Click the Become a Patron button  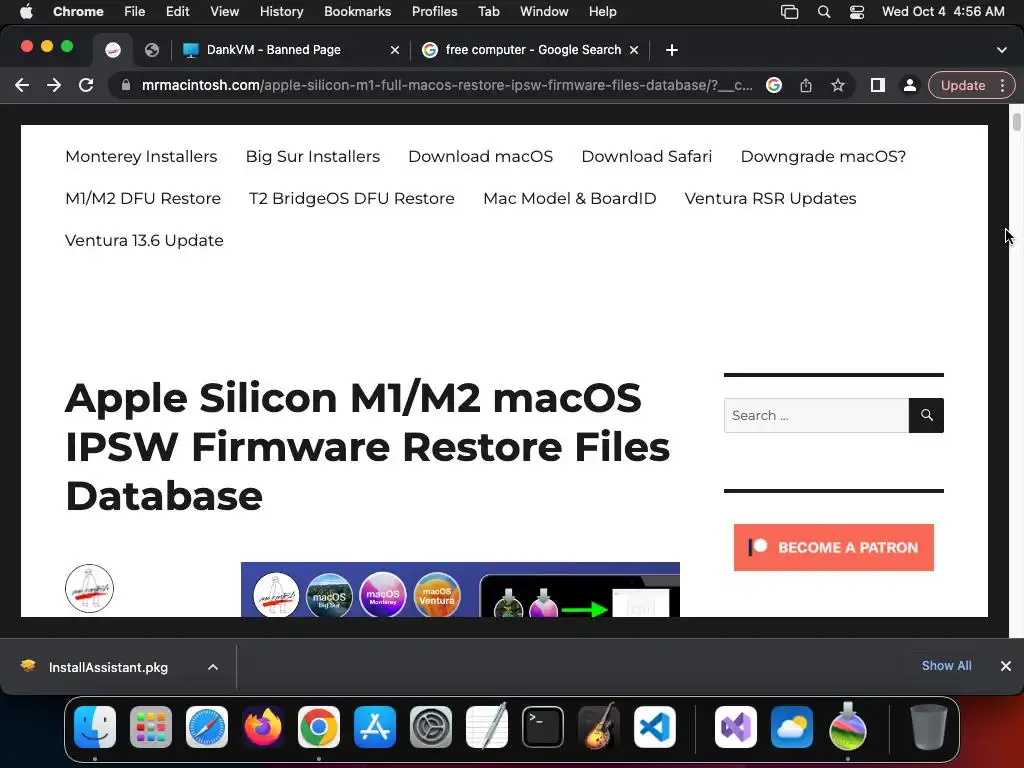coord(833,547)
